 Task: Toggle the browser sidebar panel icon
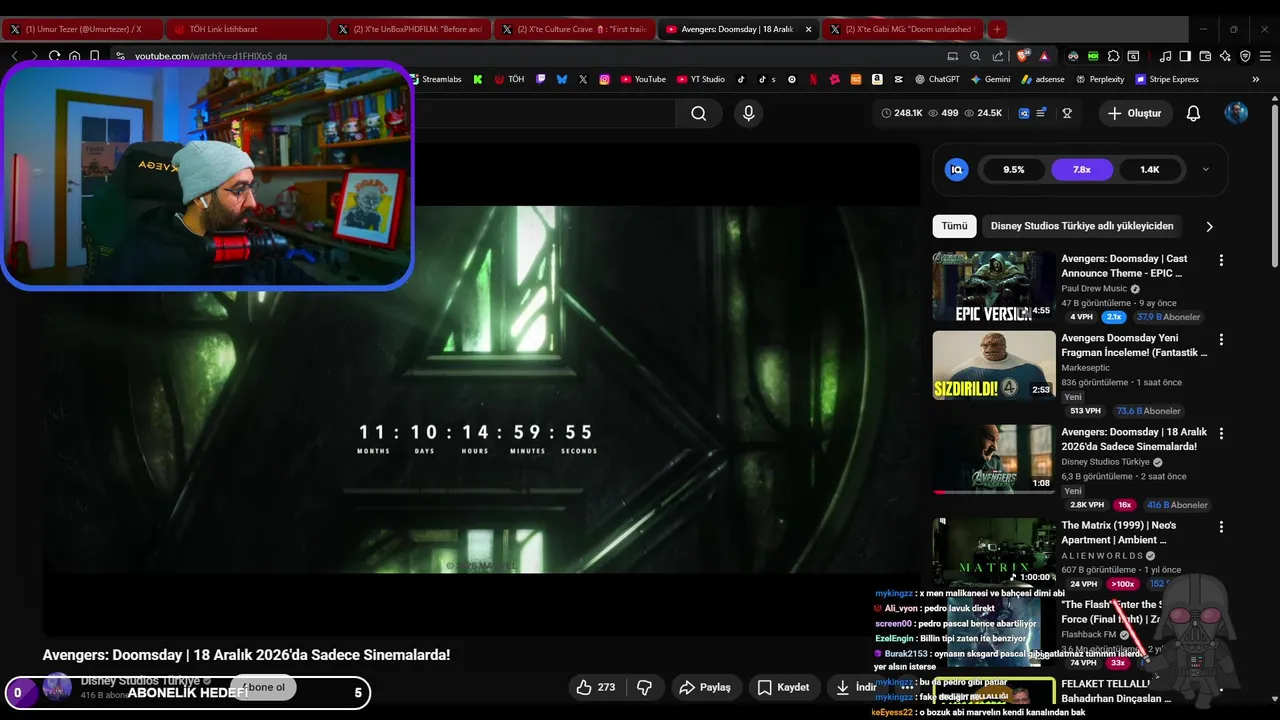click(1185, 56)
